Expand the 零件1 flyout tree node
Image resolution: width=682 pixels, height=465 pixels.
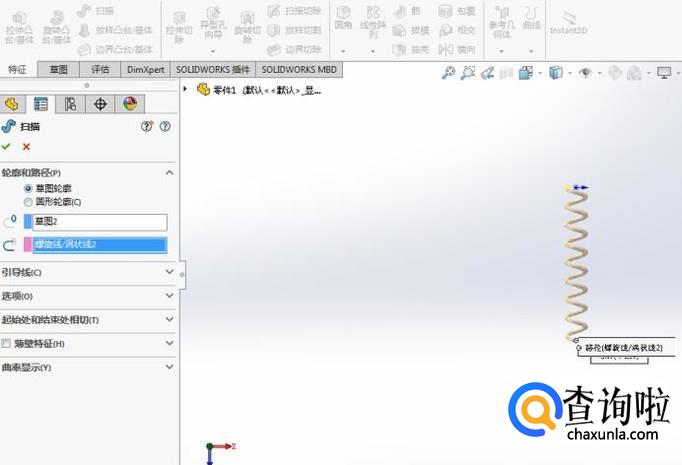click(x=187, y=89)
